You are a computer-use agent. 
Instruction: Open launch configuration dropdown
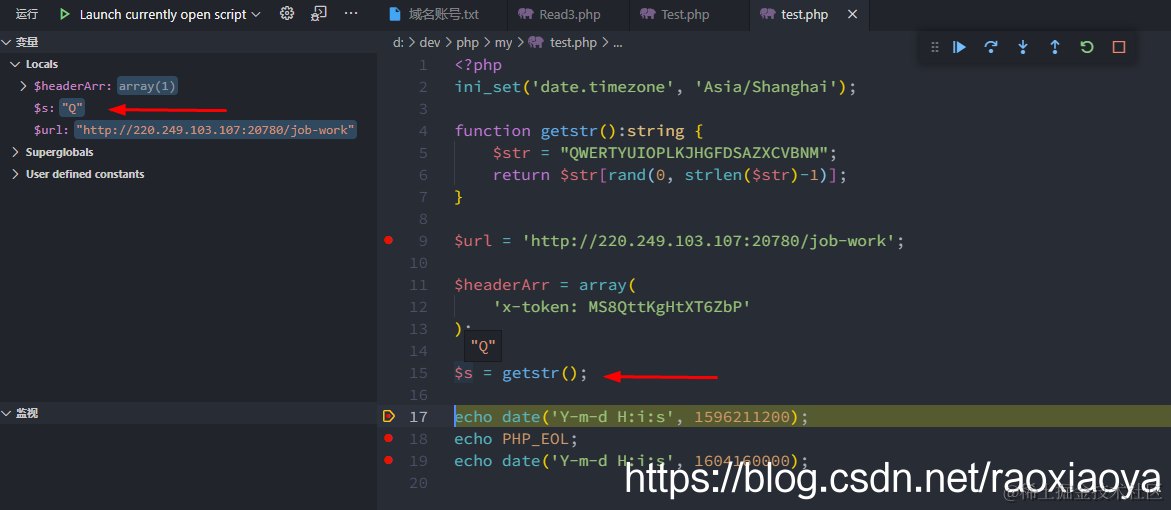point(256,14)
